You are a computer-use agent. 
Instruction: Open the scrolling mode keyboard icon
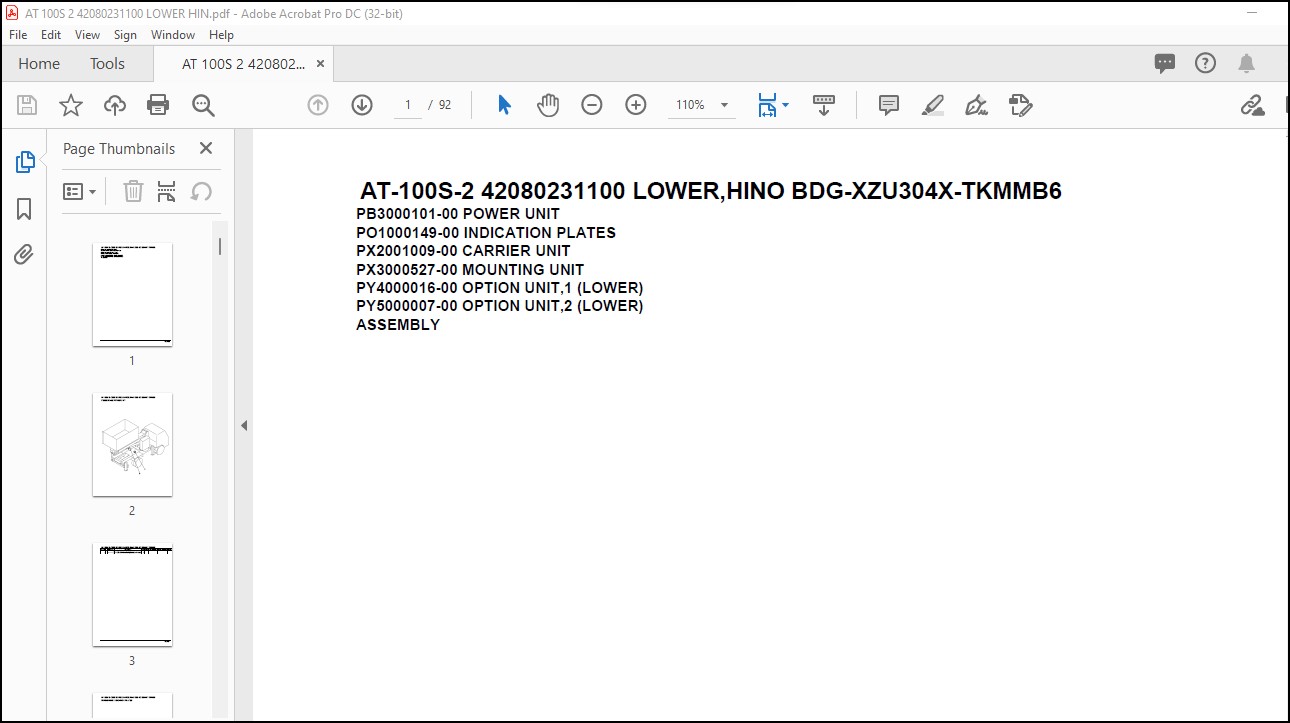coord(824,105)
